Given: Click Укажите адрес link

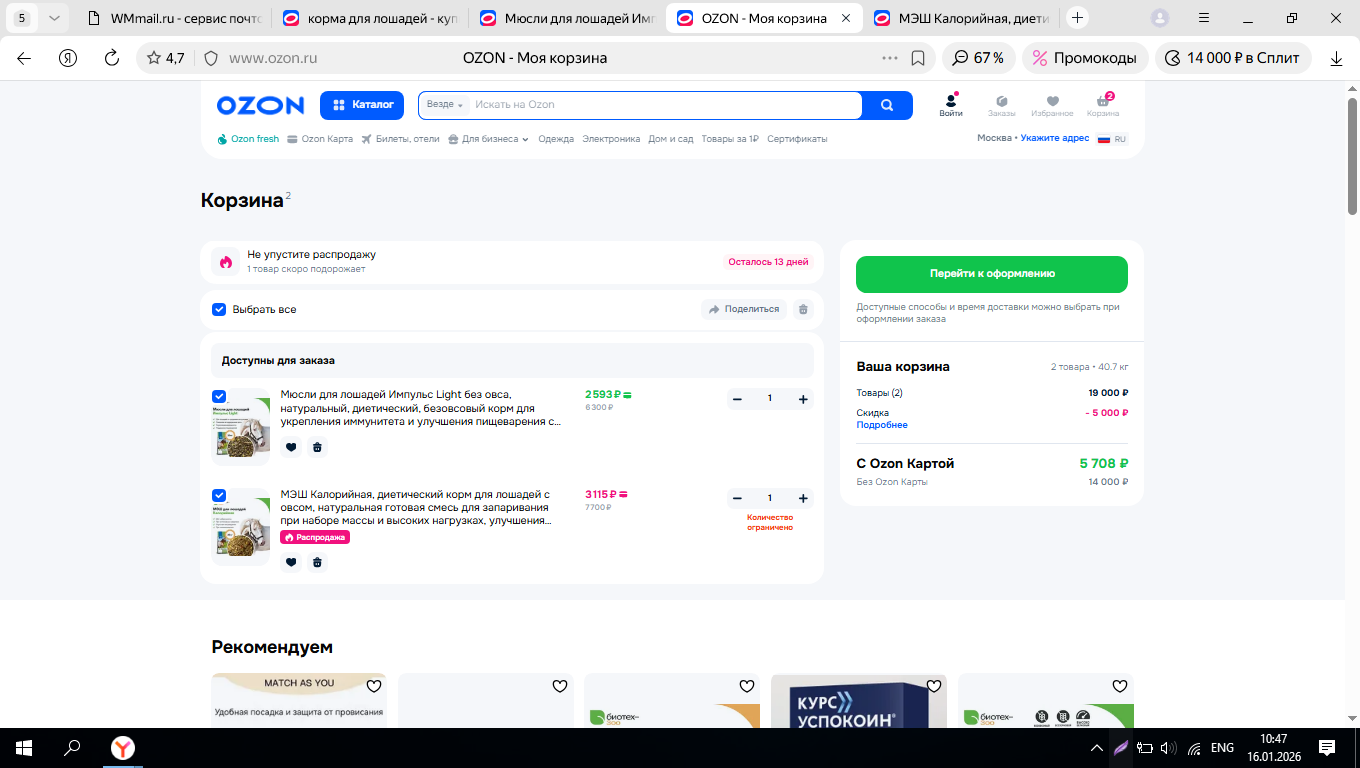Looking at the screenshot, I should coord(1055,138).
